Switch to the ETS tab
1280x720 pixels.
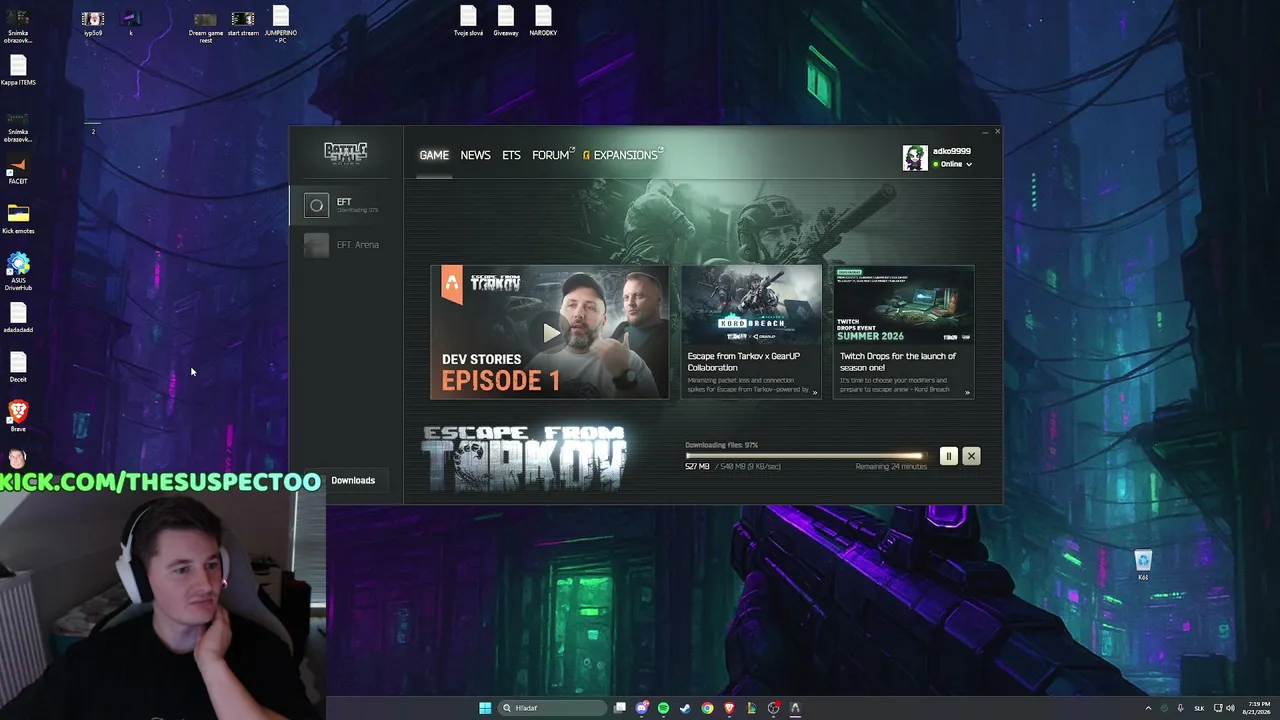point(511,155)
